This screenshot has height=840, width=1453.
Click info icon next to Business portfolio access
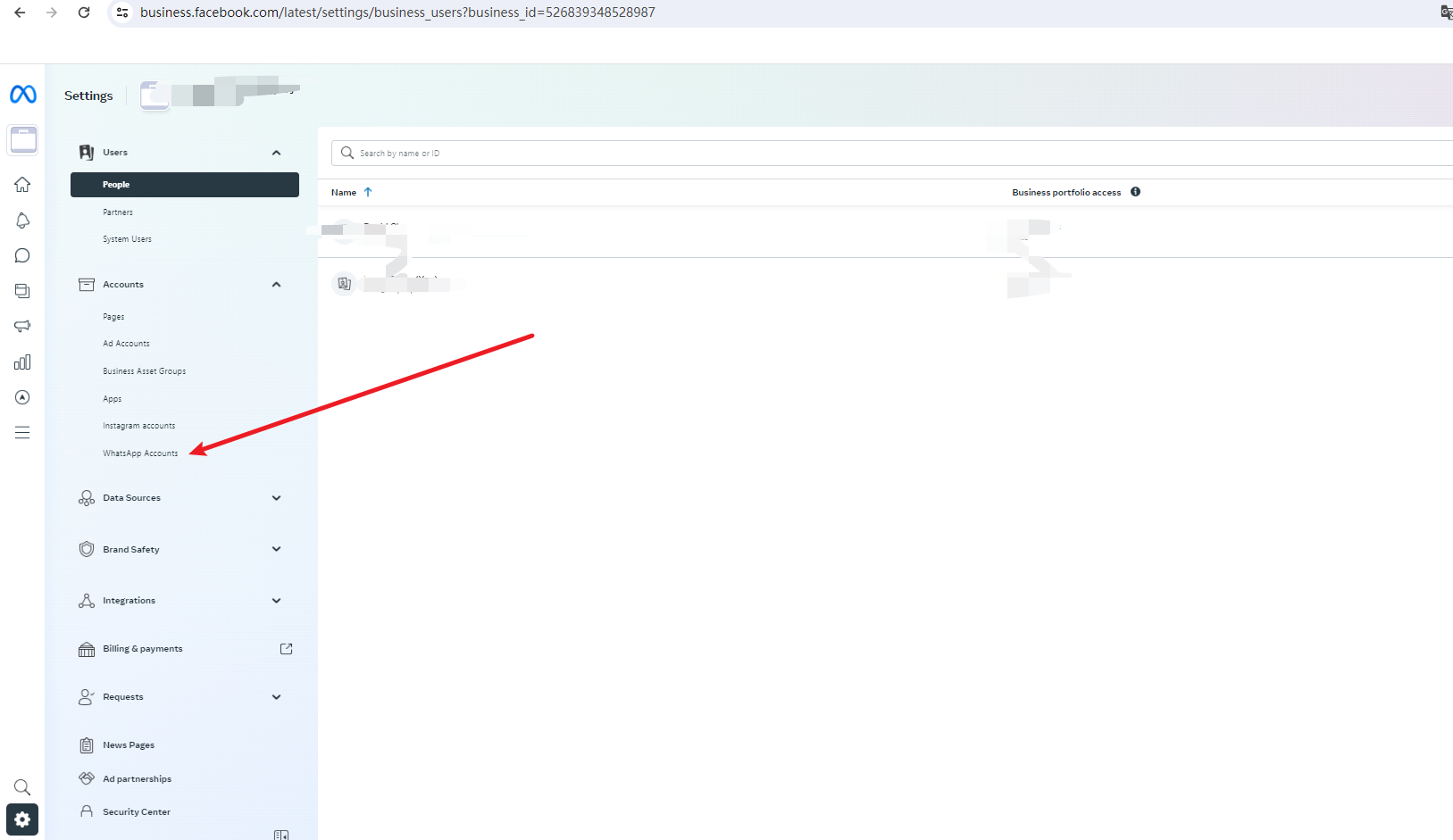tap(1135, 192)
